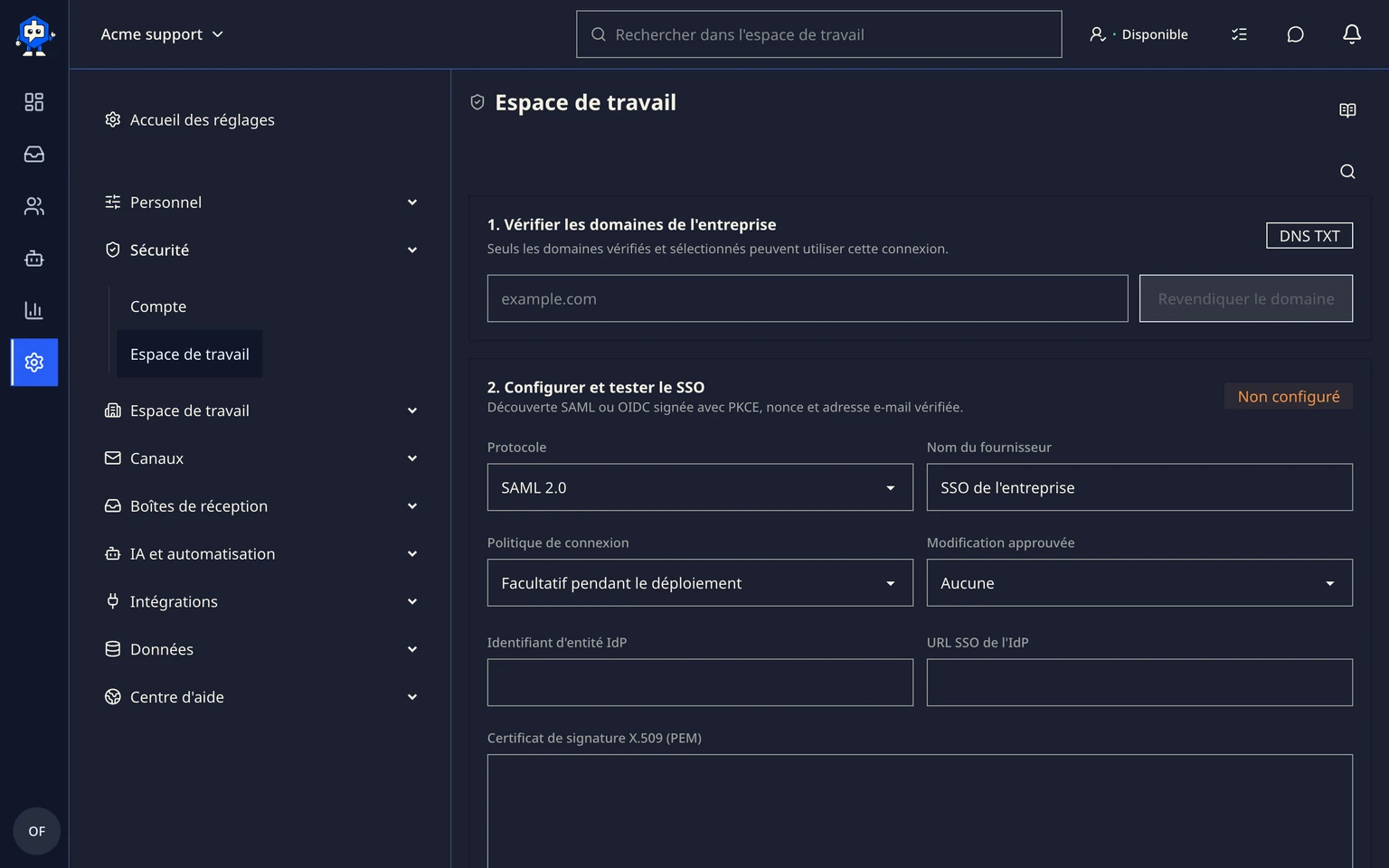
Task: Open the Acme support workspace switcher
Action: coord(162,34)
